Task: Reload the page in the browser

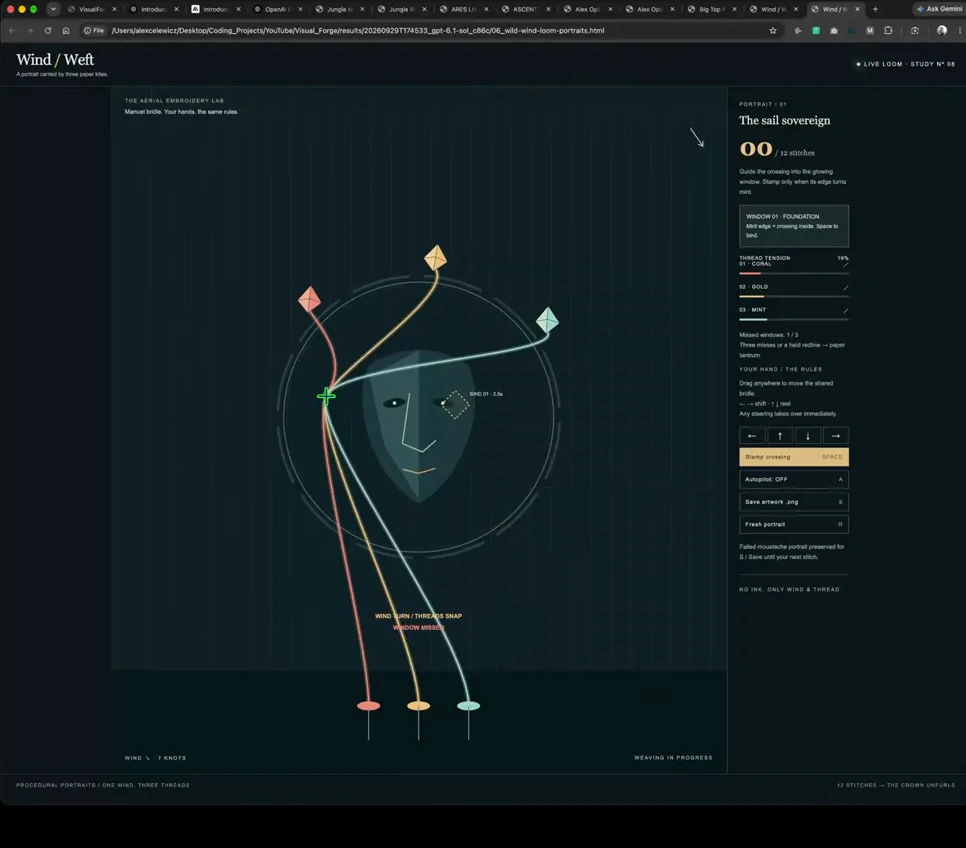Action: click(x=48, y=30)
